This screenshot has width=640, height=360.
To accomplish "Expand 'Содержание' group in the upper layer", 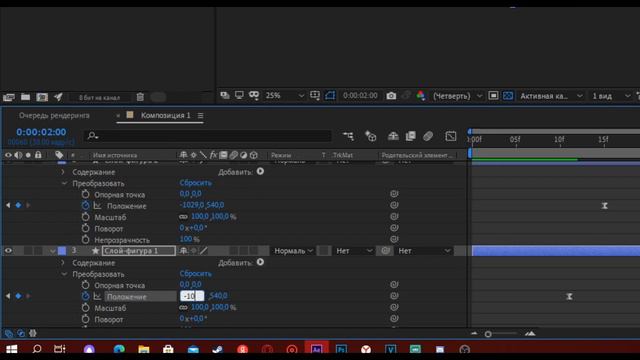I will pos(63,172).
